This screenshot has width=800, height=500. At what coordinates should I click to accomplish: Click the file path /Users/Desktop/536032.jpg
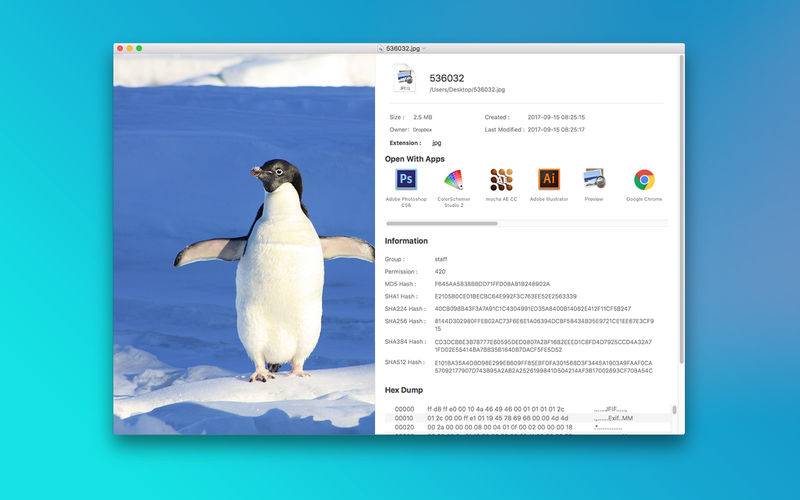[x=467, y=90]
